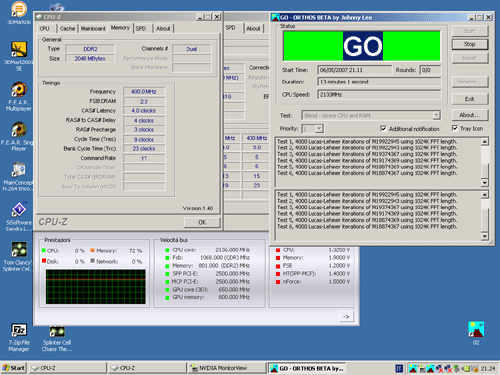Screen dimensions: 500x375
Task: Click the Start button in ORTHOS
Action: [x=470, y=31]
